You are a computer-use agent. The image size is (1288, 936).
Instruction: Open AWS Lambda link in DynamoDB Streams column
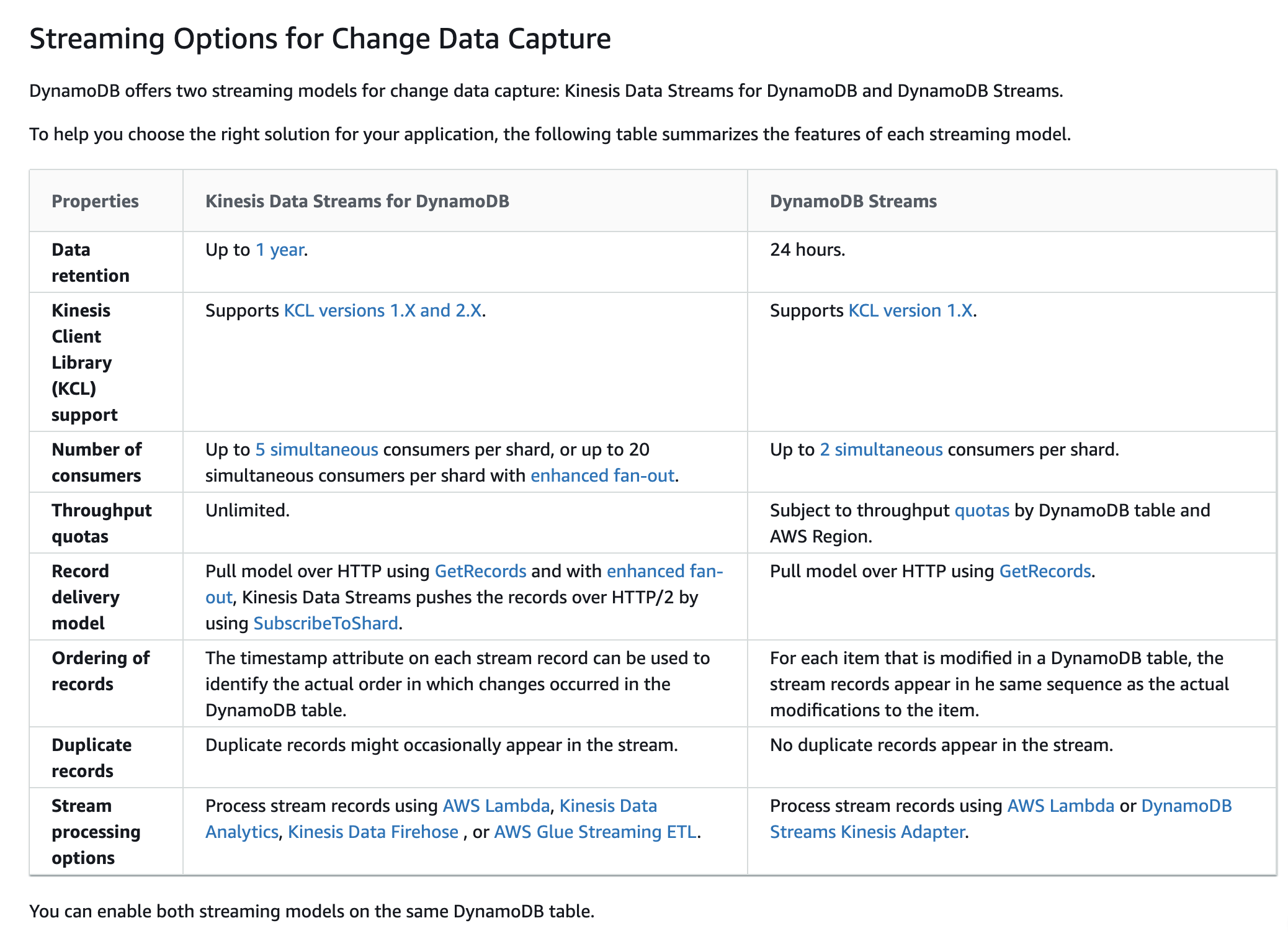point(1061,806)
